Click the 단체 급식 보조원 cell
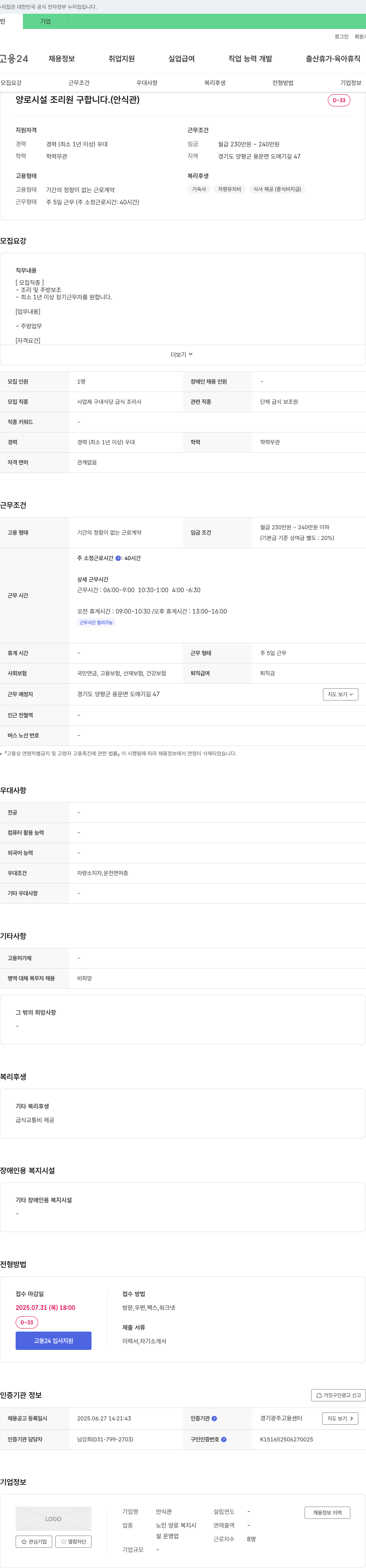Screen dimensions: 366x1568 (279, 402)
